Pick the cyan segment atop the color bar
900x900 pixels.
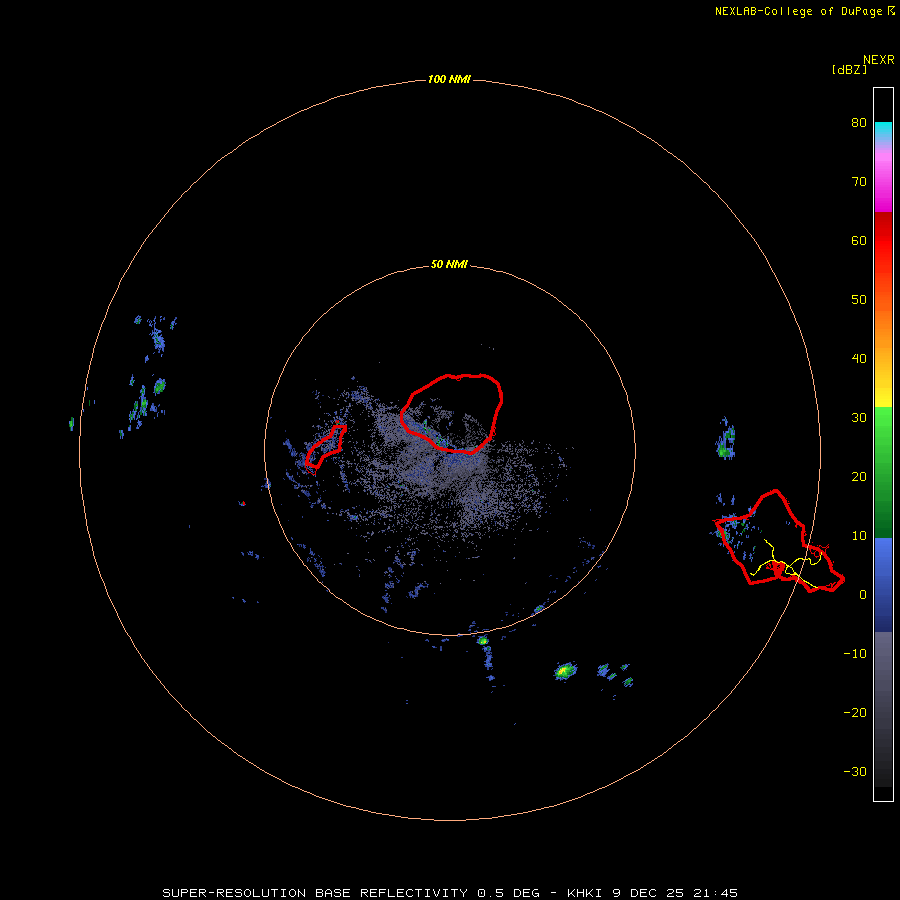pyautogui.click(x=883, y=131)
